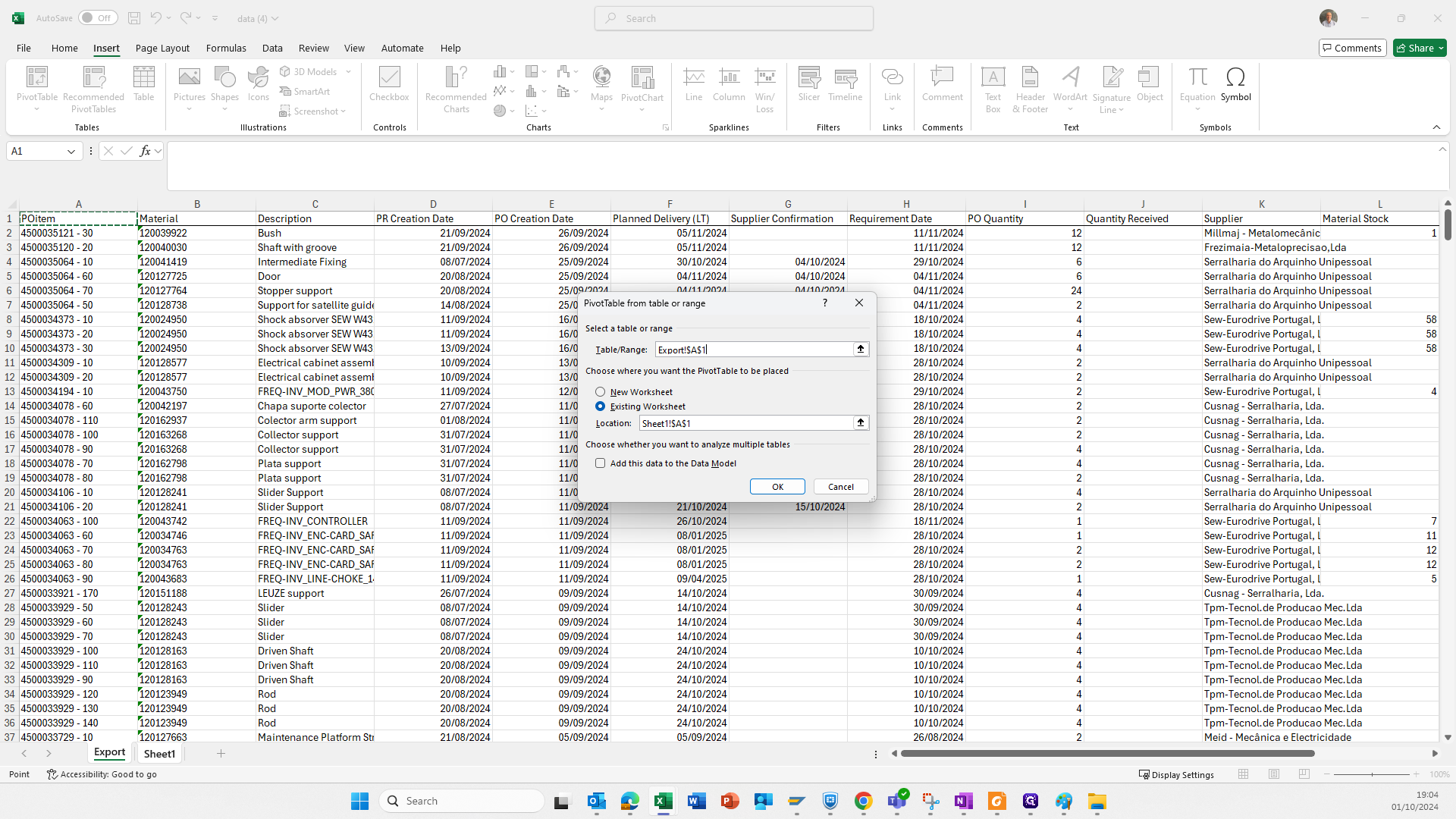1456x819 pixels.
Task: Insert a Column sparkline
Action: (729, 83)
